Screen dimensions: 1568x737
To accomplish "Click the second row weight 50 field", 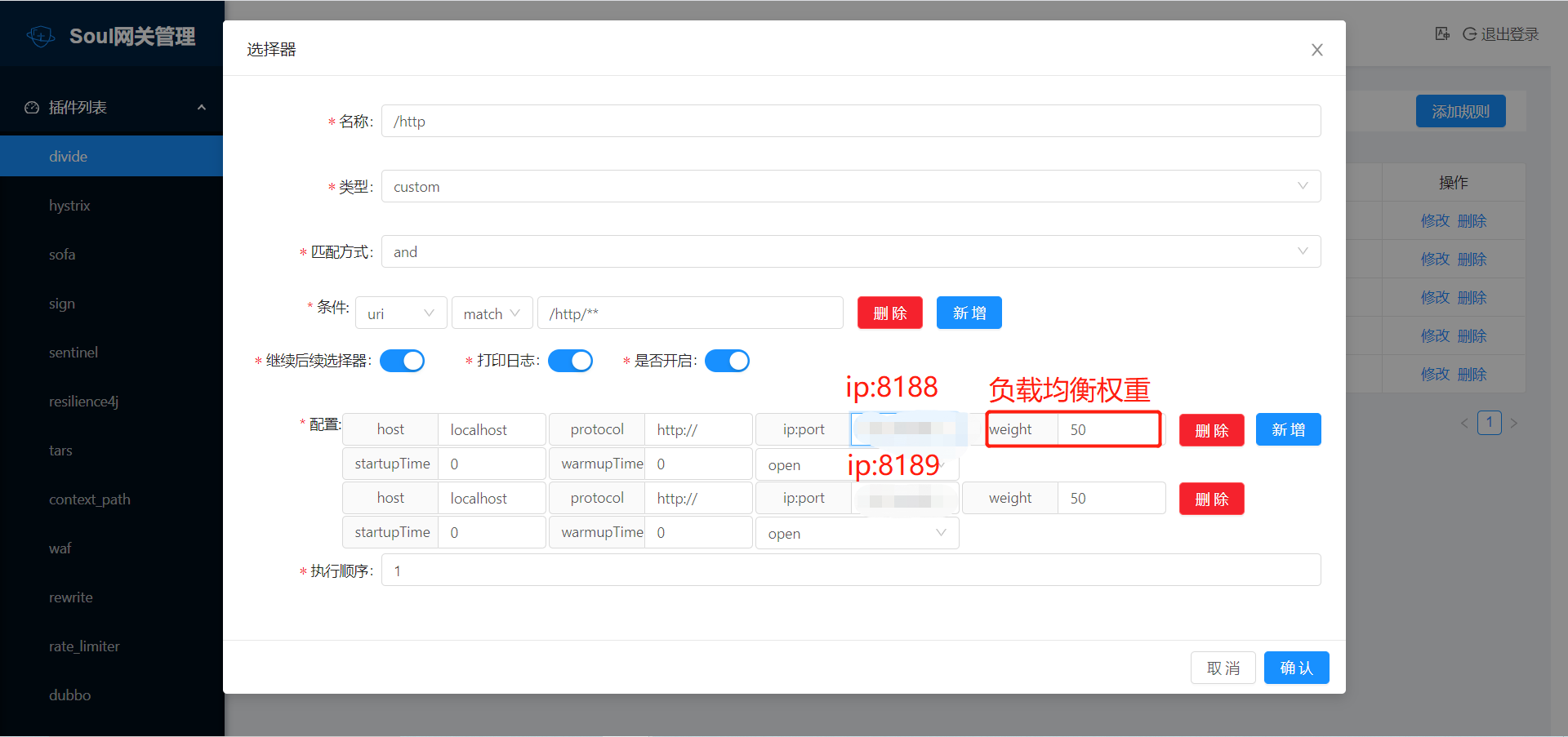I will pos(1111,498).
